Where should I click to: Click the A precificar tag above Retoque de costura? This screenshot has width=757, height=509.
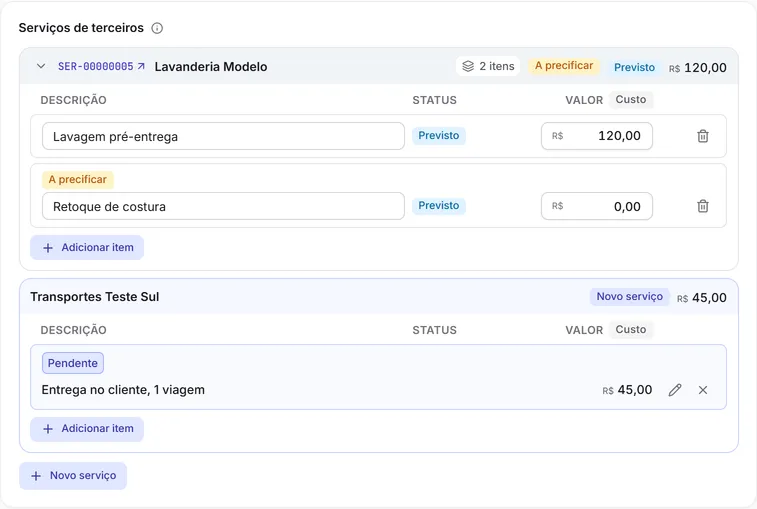click(78, 180)
